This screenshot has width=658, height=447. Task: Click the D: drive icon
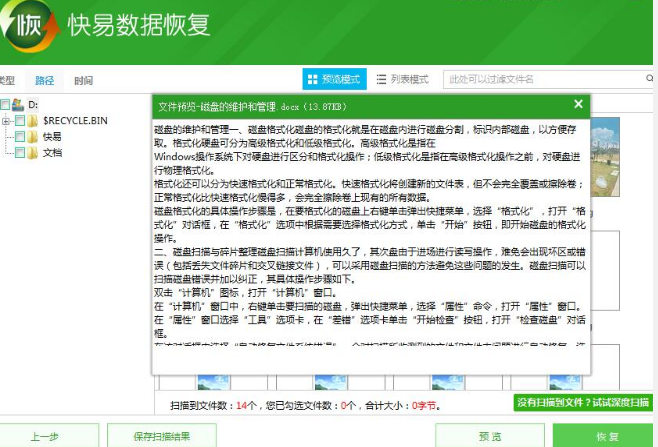pos(17,104)
